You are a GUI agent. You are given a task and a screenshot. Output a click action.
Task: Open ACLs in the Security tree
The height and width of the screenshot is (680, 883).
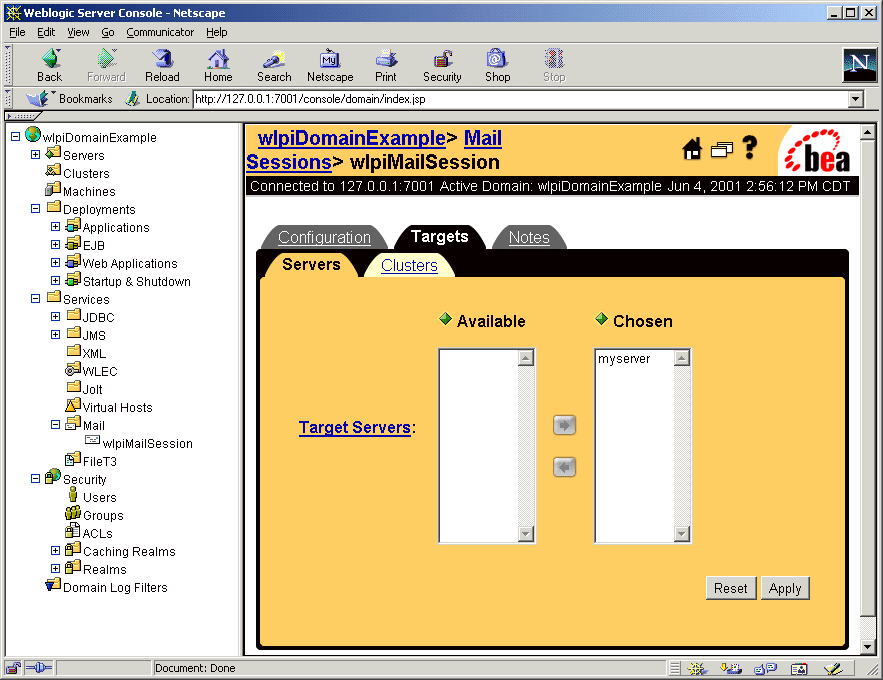pyautogui.click(x=97, y=534)
